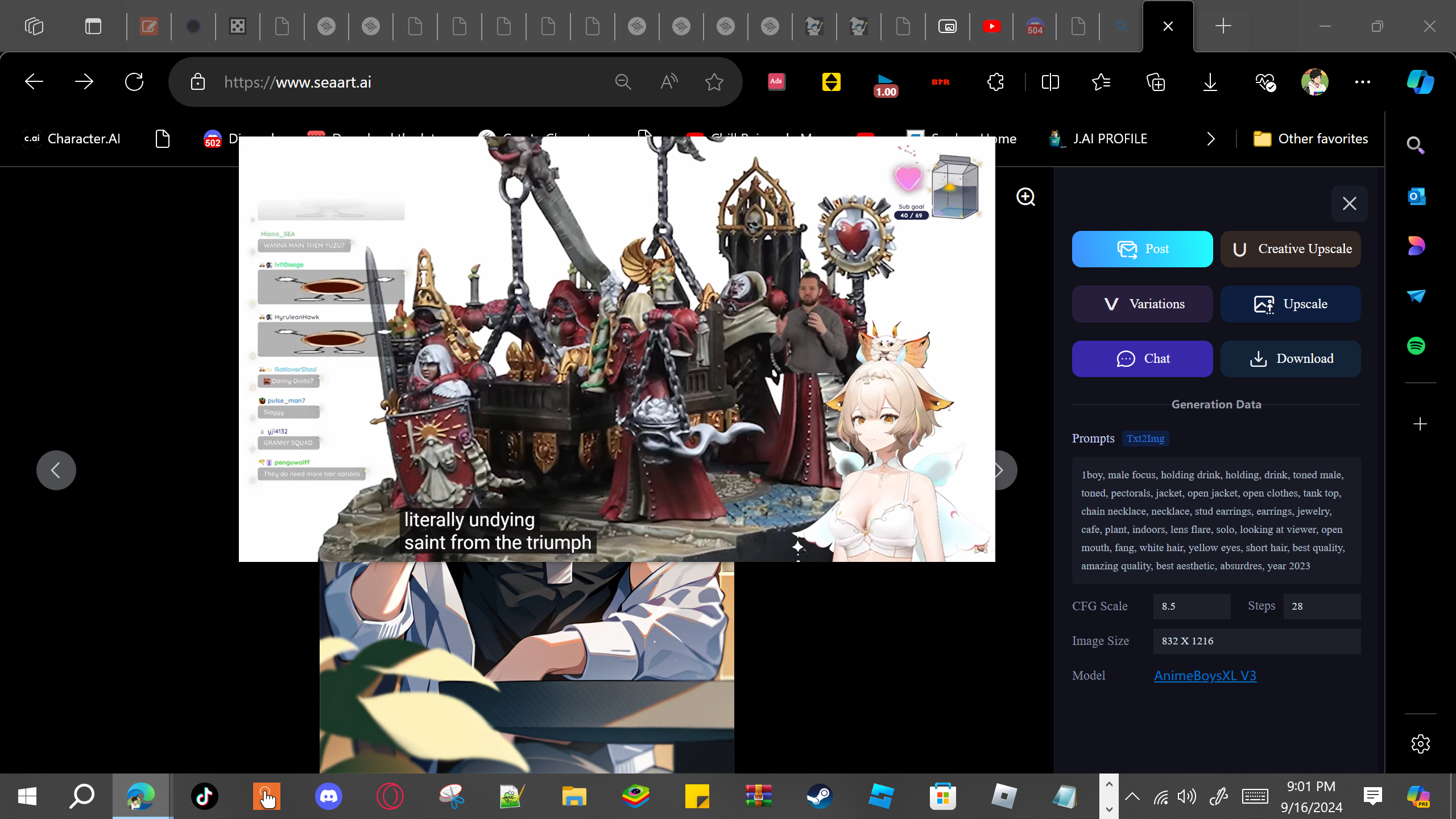This screenshot has width=1456, height=819.
Task: Open the Other favorites folder
Action: coord(1310,139)
